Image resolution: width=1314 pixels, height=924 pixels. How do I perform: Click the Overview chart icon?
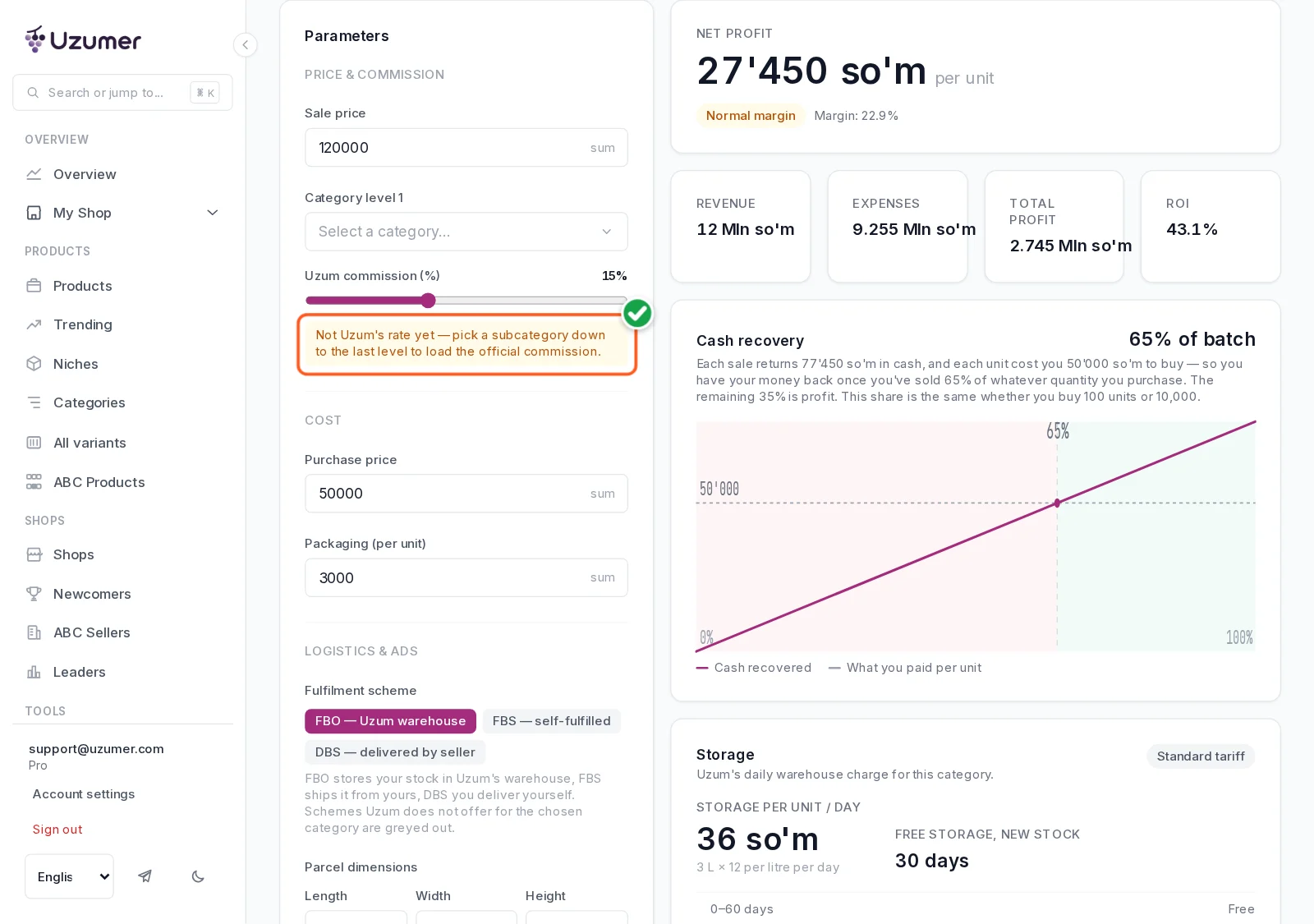34,174
